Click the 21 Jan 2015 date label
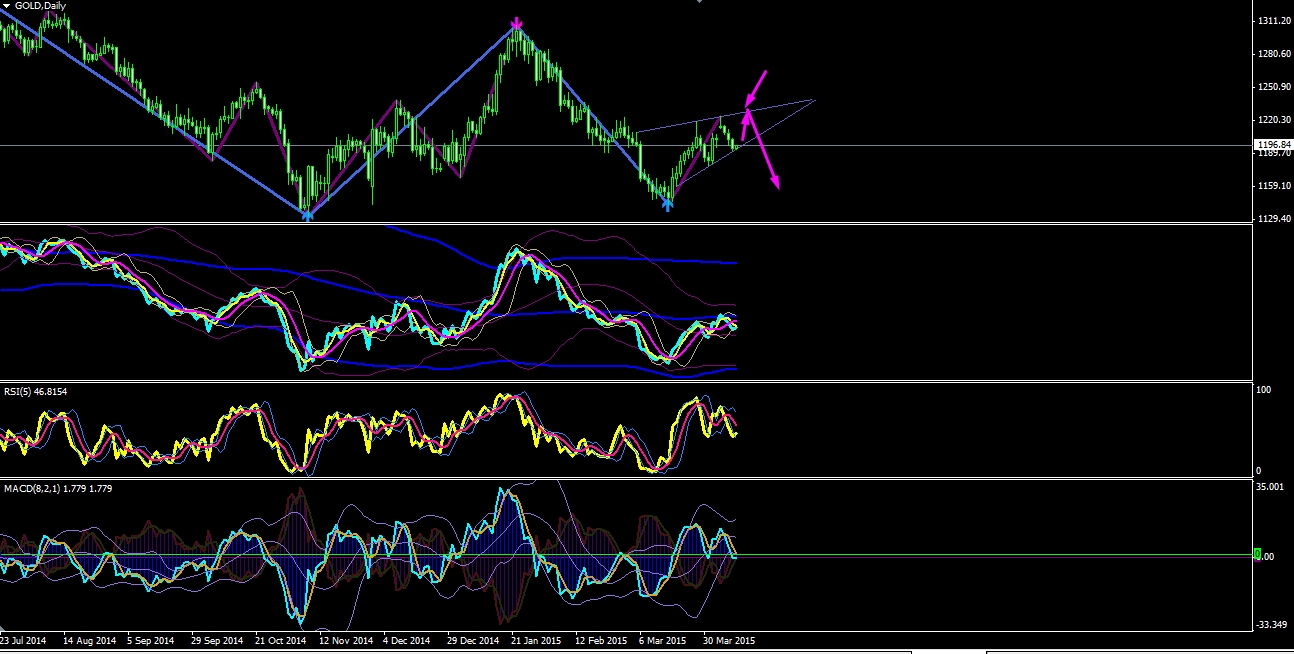This screenshot has height=654, width=1294. [x=538, y=640]
